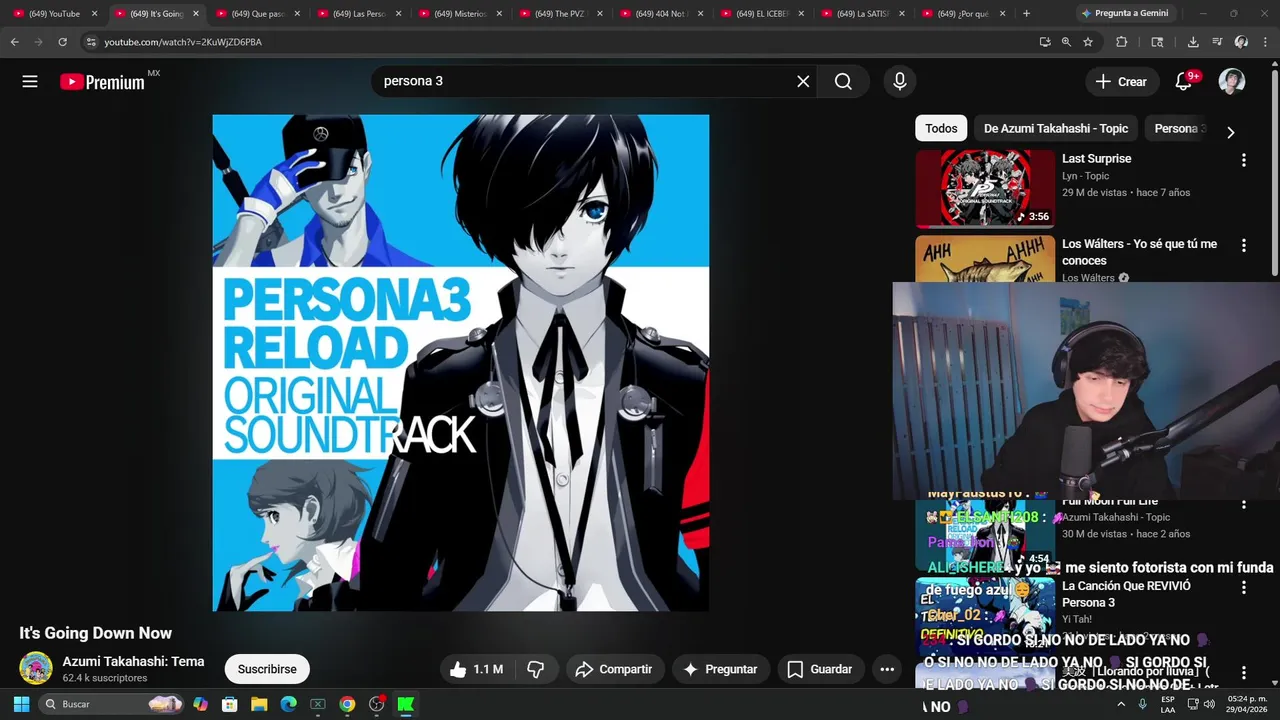Viewport: 1280px width, 720px height.
Task: Subscribe with the Suscribirse button
Action: pos(267,669)
